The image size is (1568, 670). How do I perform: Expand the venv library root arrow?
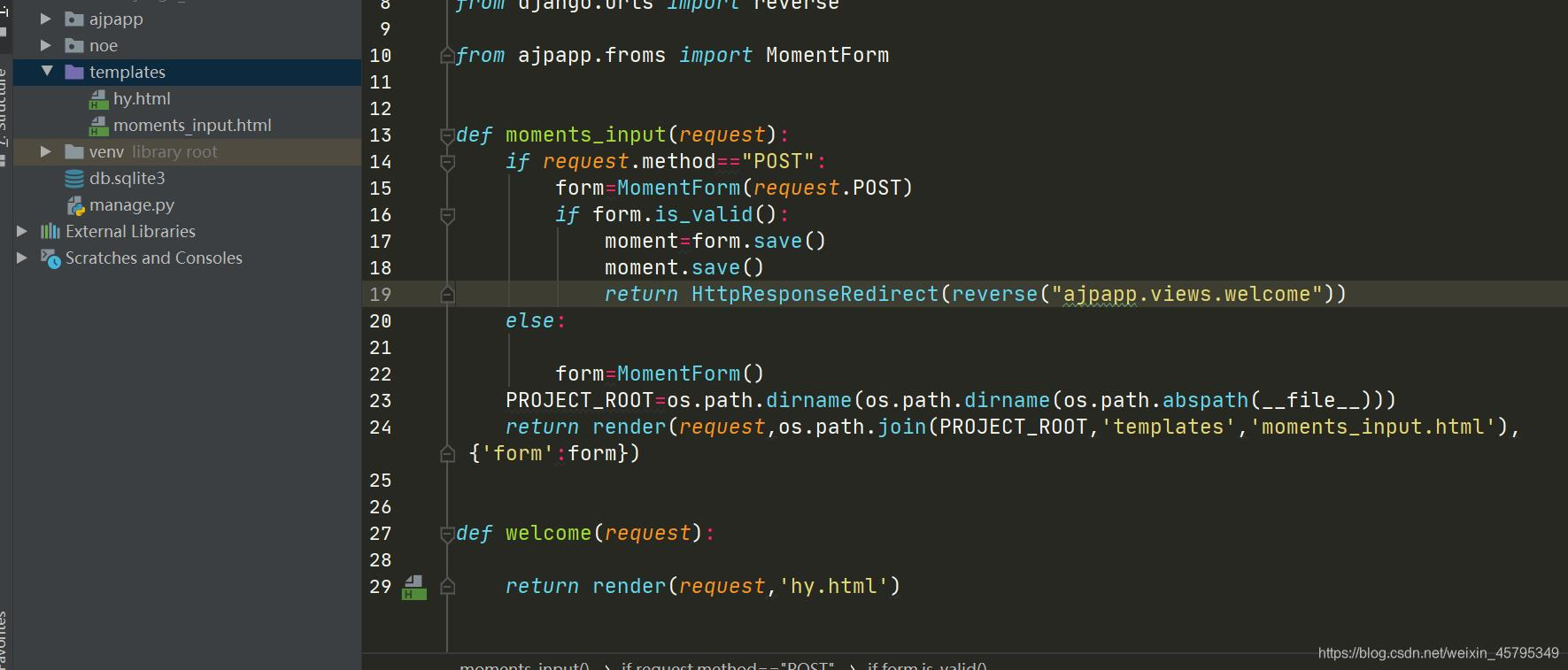tap(45, 151)
